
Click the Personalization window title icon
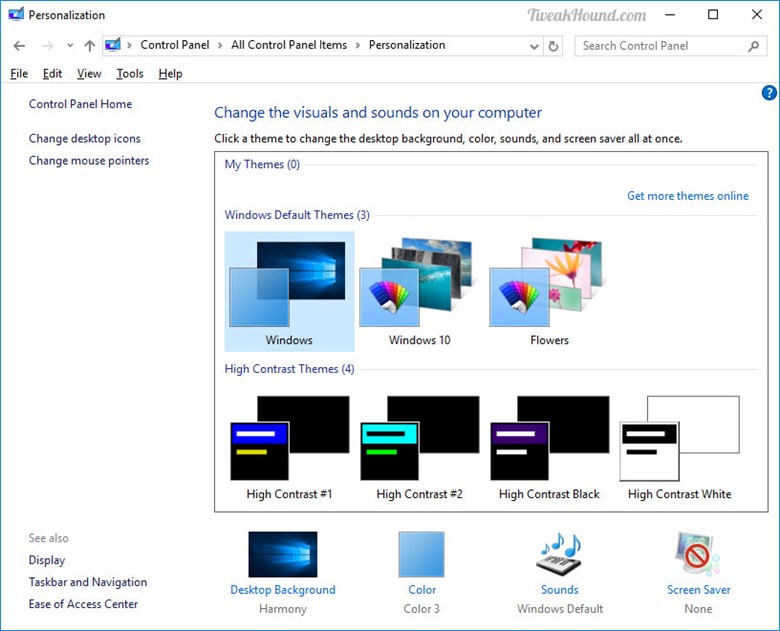pyautogui.click(x=16, y=14)
